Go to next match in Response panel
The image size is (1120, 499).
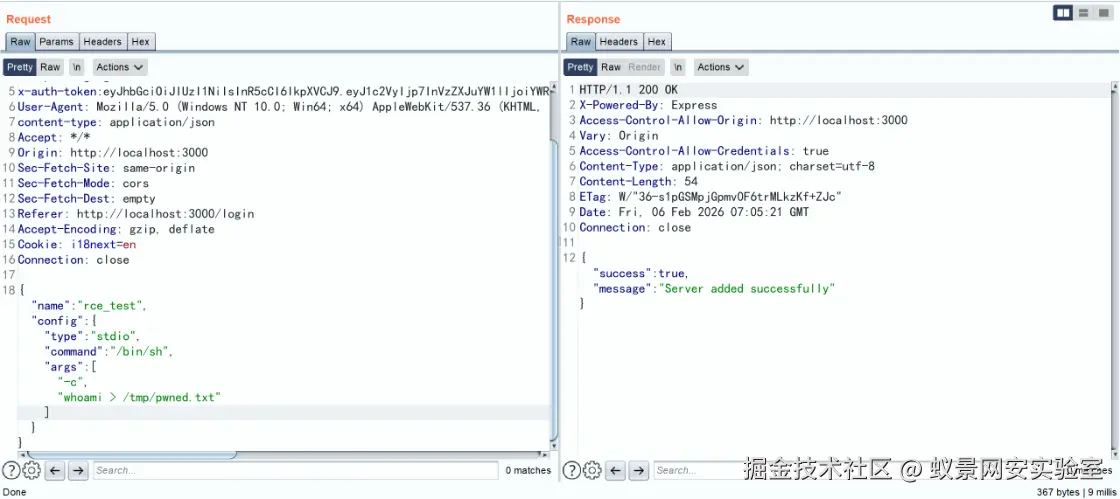(639, 470)
